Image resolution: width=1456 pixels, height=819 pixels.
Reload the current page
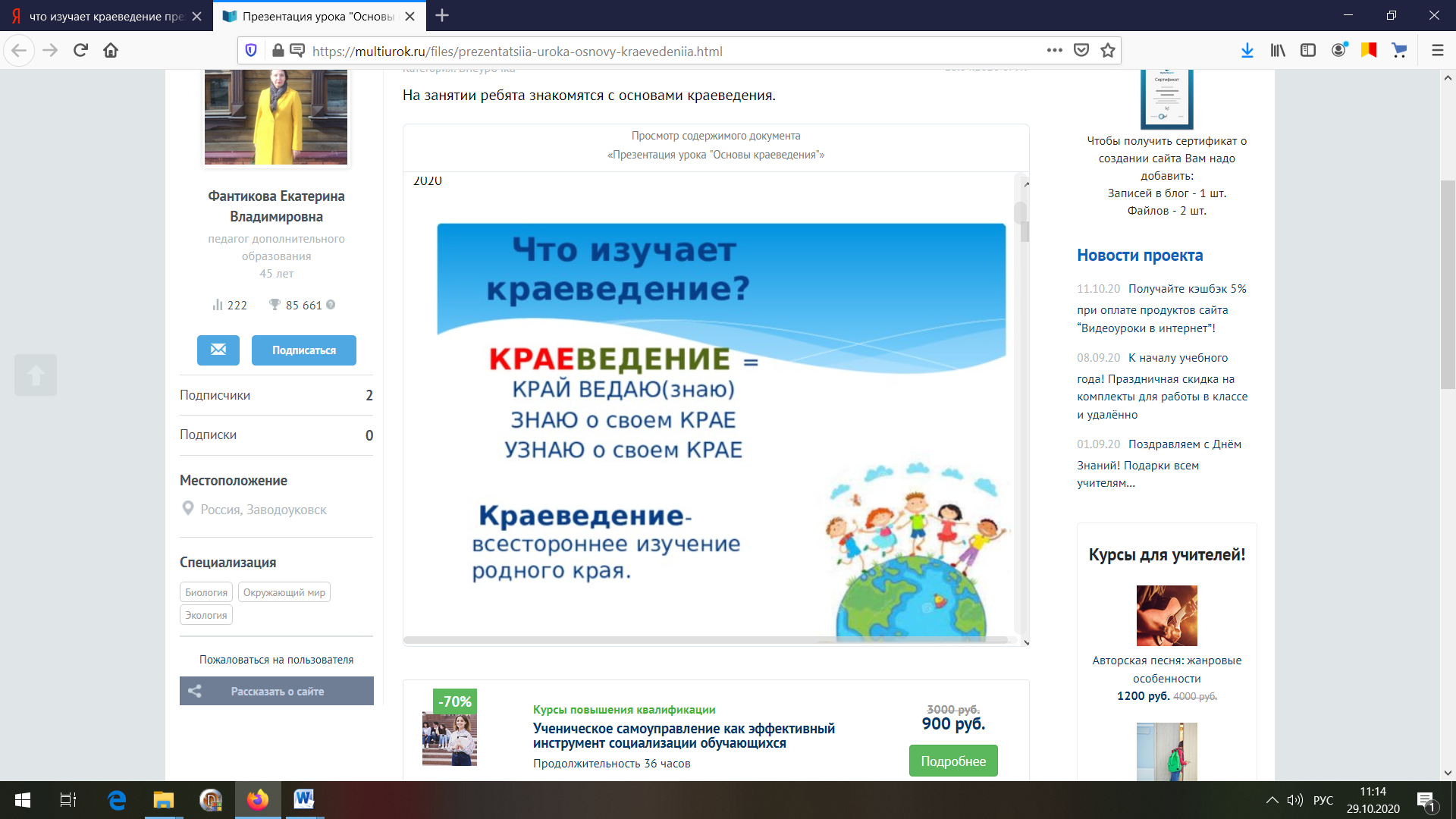click(80, 51)
